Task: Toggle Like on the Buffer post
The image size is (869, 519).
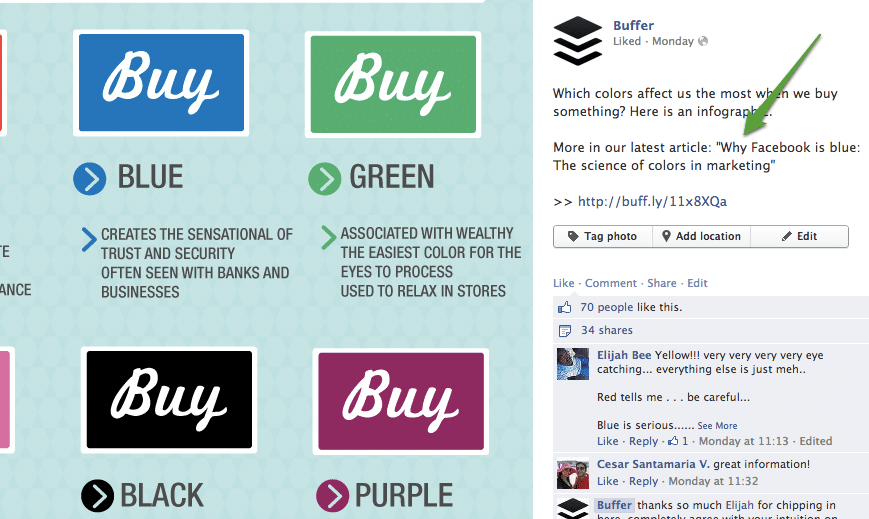Action: (564, 283)
